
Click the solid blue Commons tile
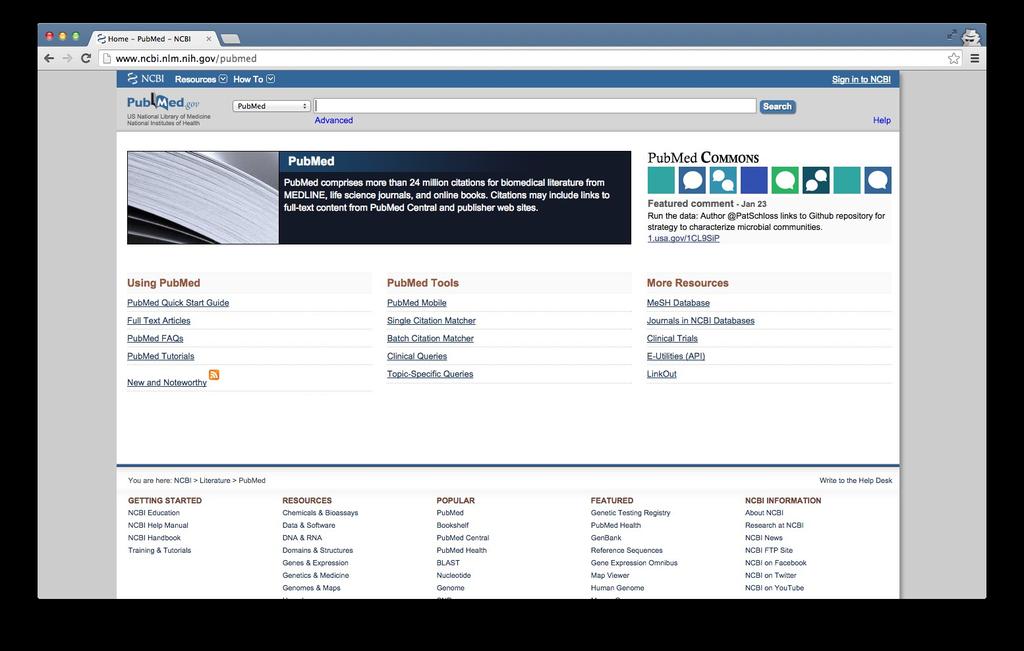click(754, 180)
